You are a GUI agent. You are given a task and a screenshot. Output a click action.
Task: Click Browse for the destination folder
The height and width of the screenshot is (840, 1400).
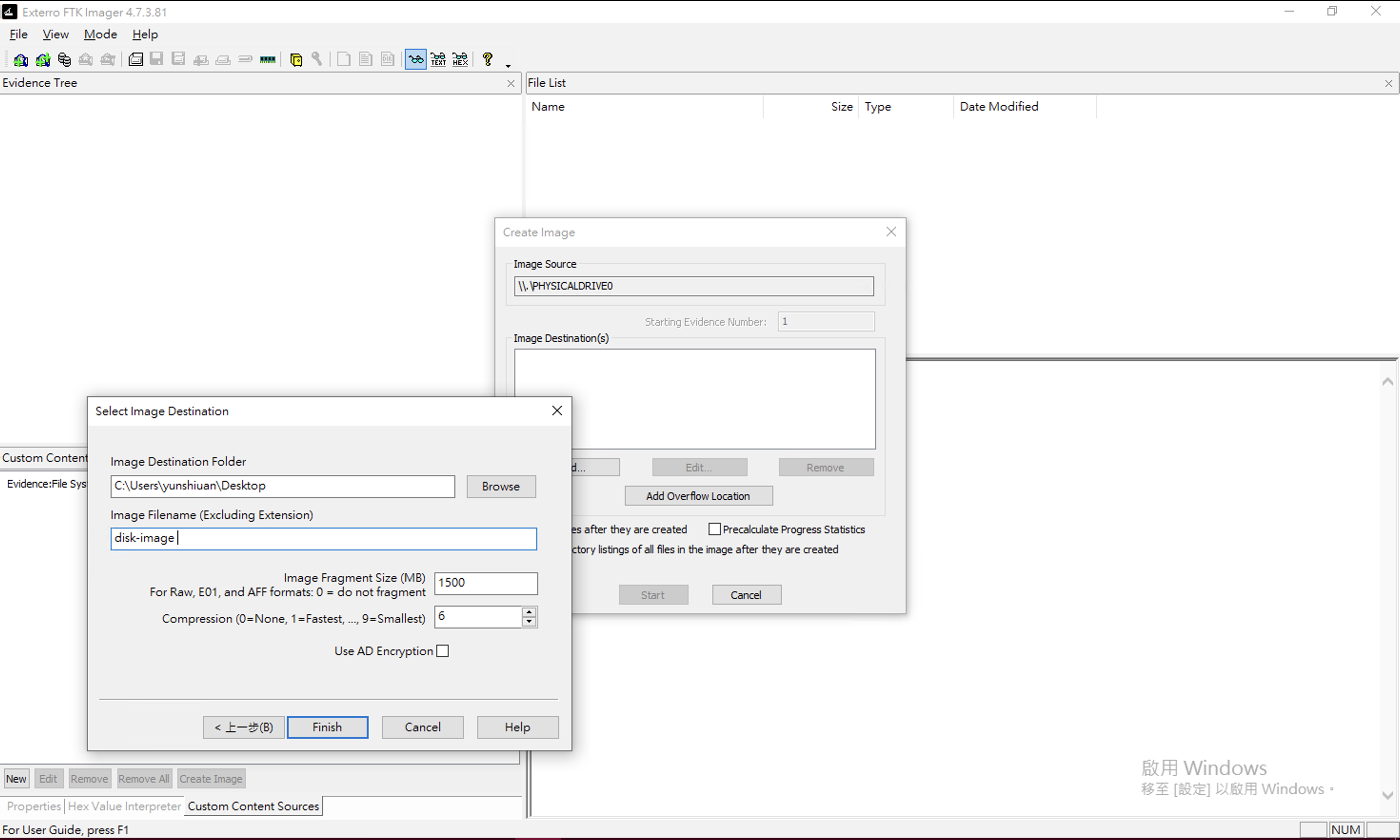pos(501,486)
